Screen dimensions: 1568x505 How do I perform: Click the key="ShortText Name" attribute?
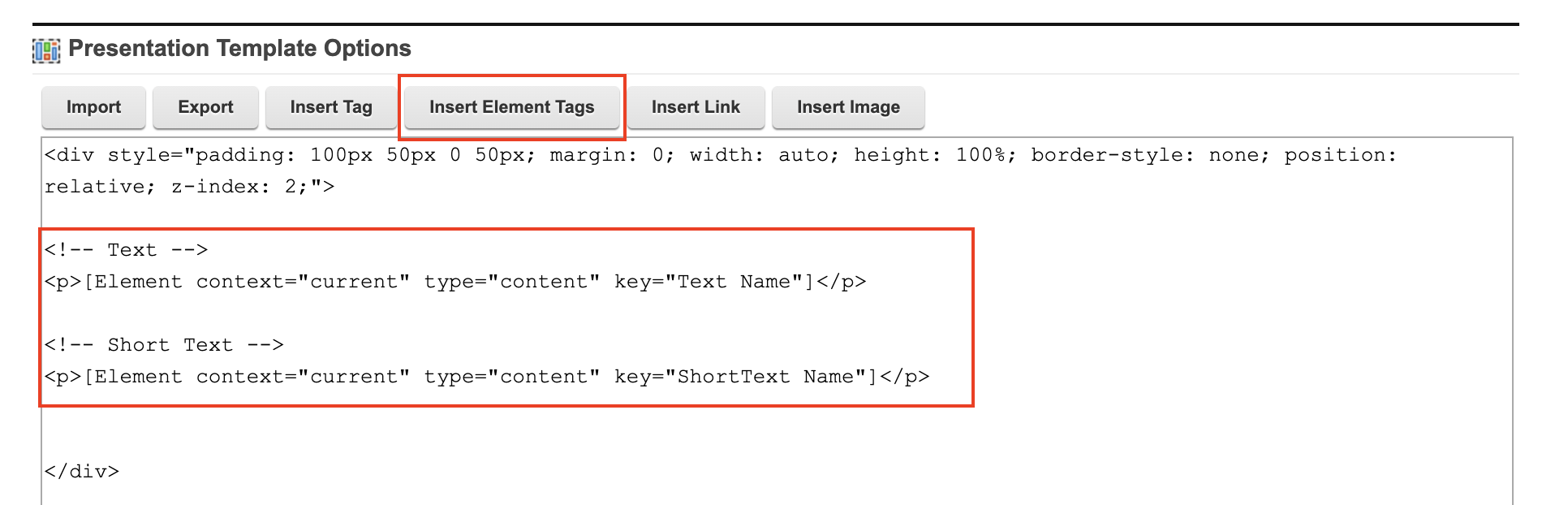pos(744,377)
